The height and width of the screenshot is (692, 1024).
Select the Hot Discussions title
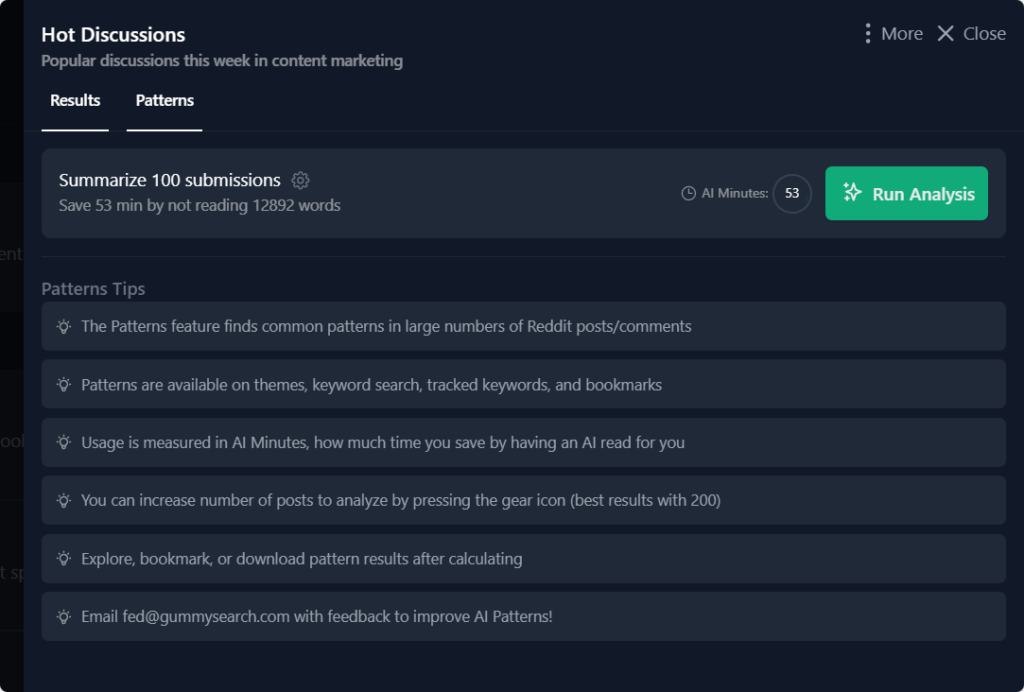(112, 34)
